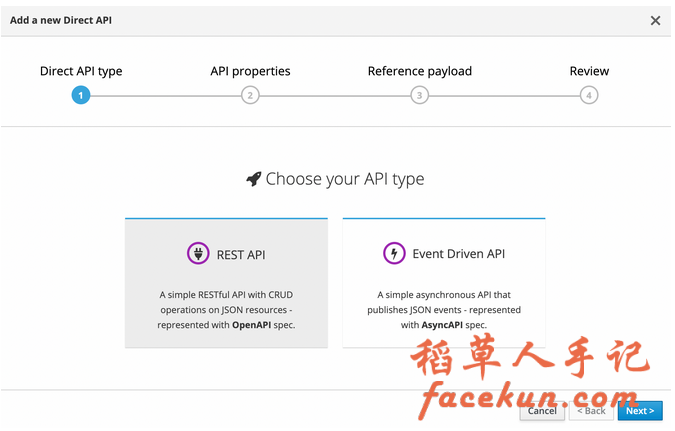The image size is (675, 431).
Task: Click the Next button
Action: [x=640, y=411]
